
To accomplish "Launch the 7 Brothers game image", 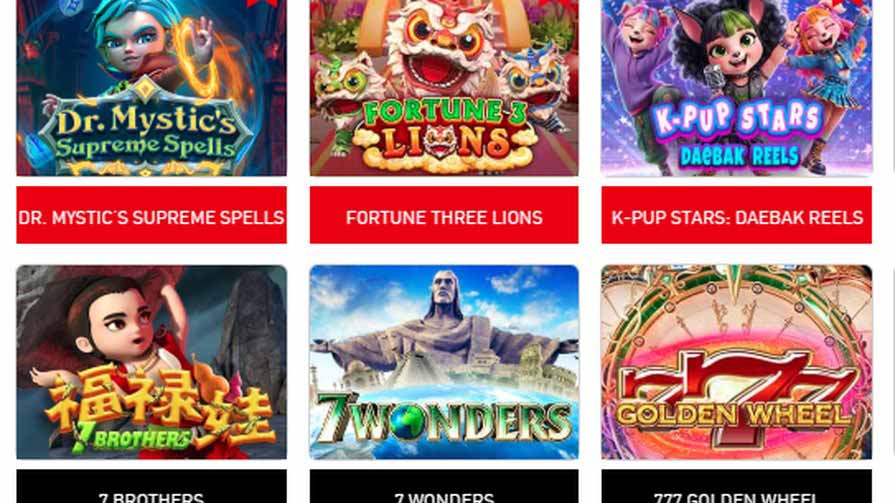I will click(x=151, y=362).
